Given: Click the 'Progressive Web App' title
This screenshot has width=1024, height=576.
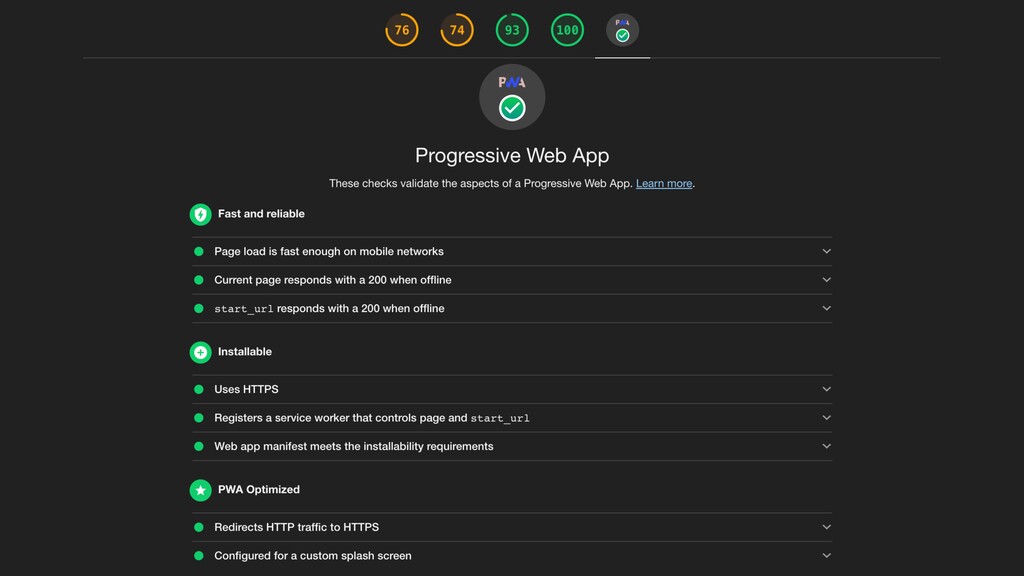Looking at the screenshot, I should [x=512, y=155].
